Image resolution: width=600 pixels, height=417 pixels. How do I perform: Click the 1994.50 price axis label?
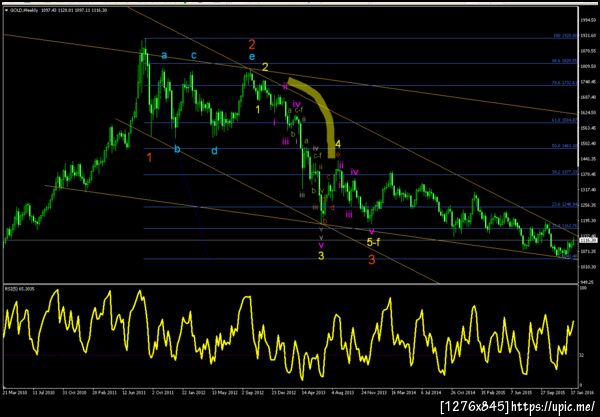587,20
